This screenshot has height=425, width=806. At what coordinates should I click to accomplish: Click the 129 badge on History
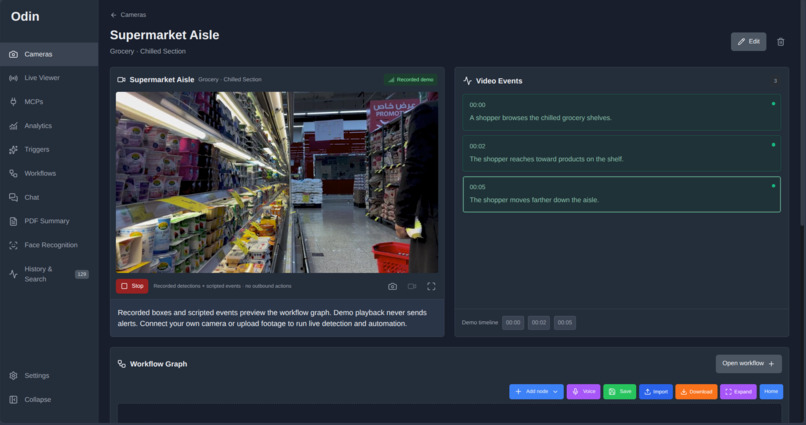[x=82, y=274]
